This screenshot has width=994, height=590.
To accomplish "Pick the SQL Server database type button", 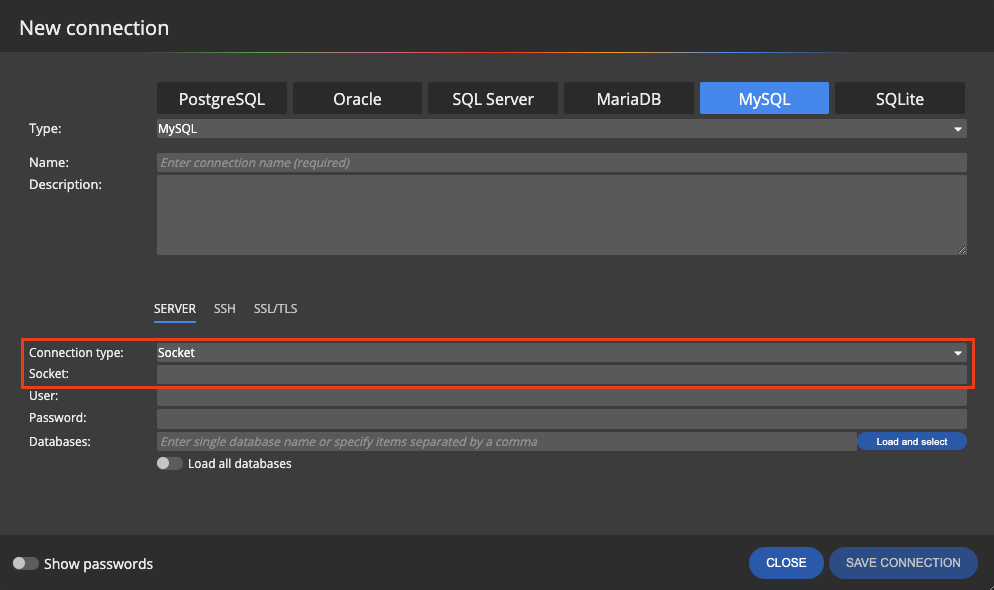I will click(x=493, y=98).
